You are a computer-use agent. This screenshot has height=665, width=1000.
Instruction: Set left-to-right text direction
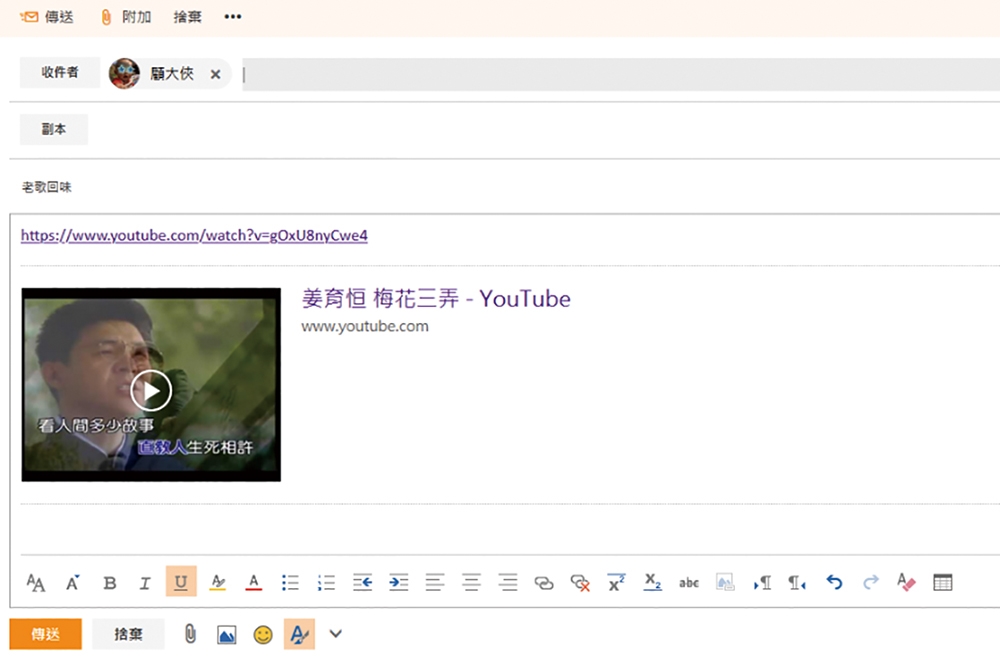pyautogui.click(x=761, y=583)
